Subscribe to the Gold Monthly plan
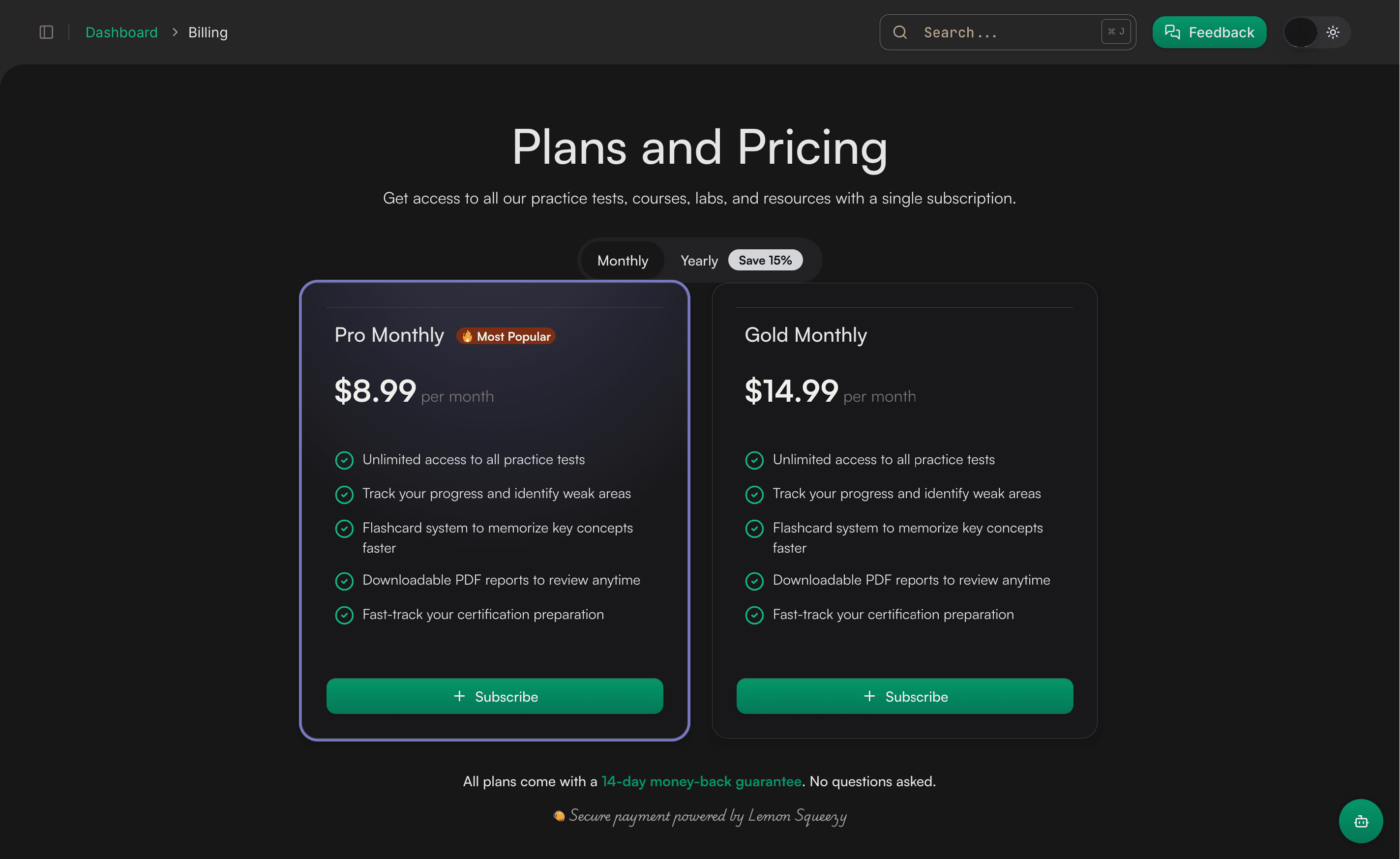 click(x=904, y=696)
